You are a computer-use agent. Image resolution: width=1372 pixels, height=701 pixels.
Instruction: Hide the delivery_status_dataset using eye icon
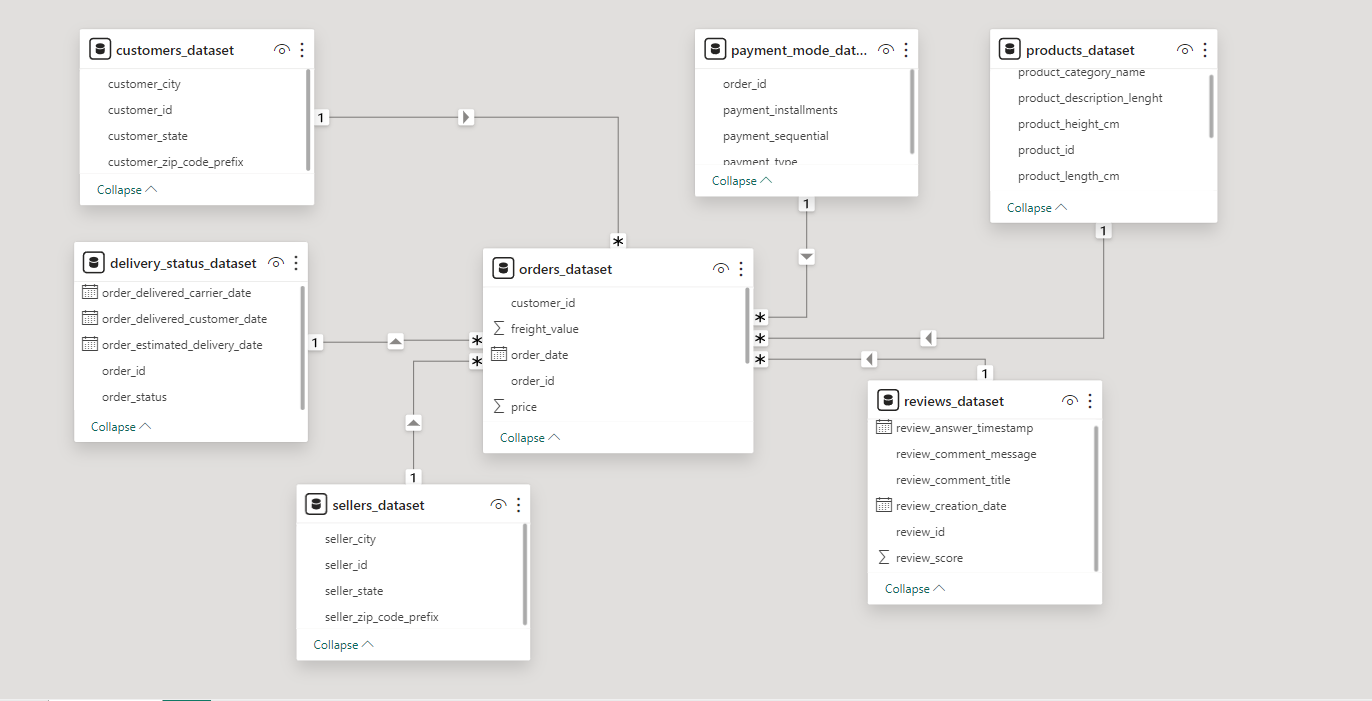pyautogui.click(x=276, y=263)
